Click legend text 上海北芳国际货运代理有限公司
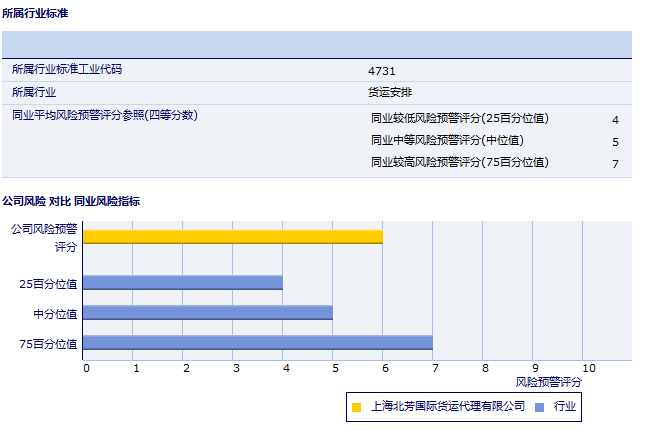 pyautogui.click(x=447, y=407)
